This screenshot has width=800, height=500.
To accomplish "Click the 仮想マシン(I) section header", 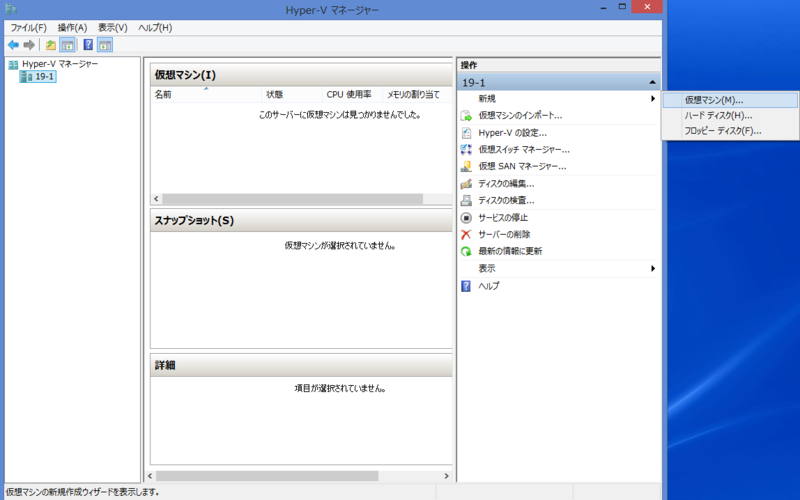I will [x=301, y=75].
